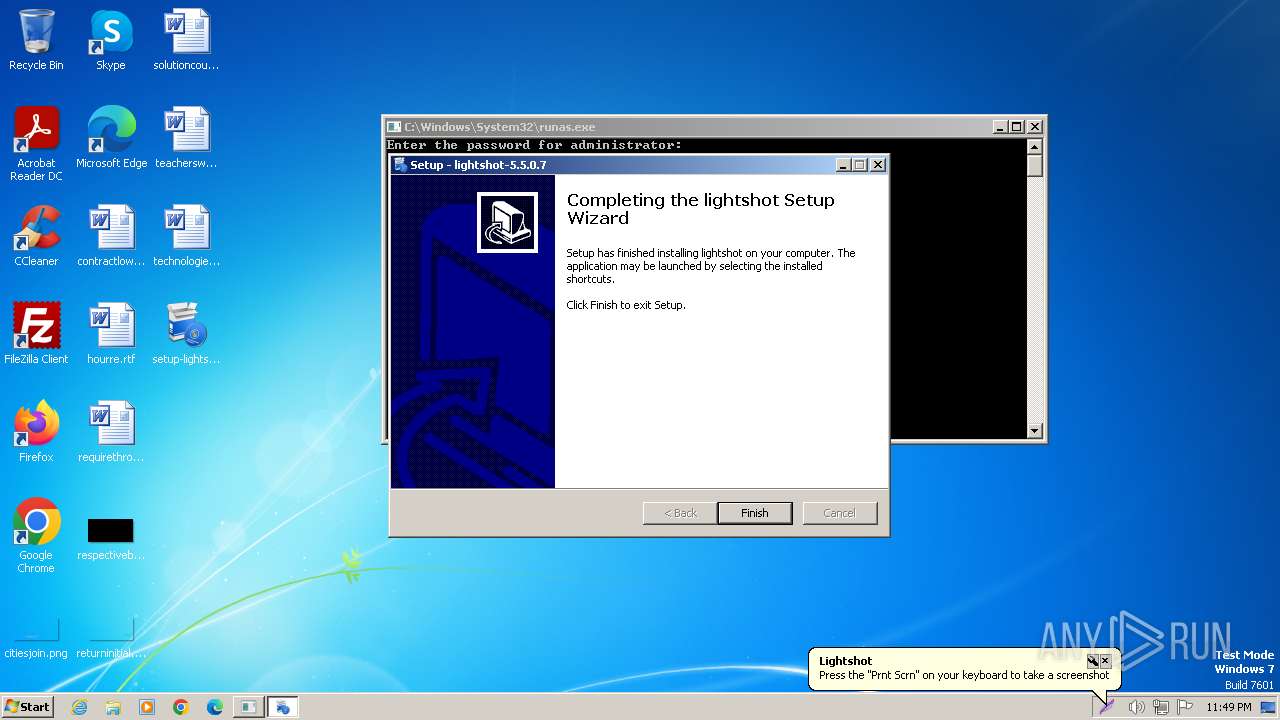Click the Lightshot balloon message text
This screenshot has width=1280, height=720.
(964, 675)
